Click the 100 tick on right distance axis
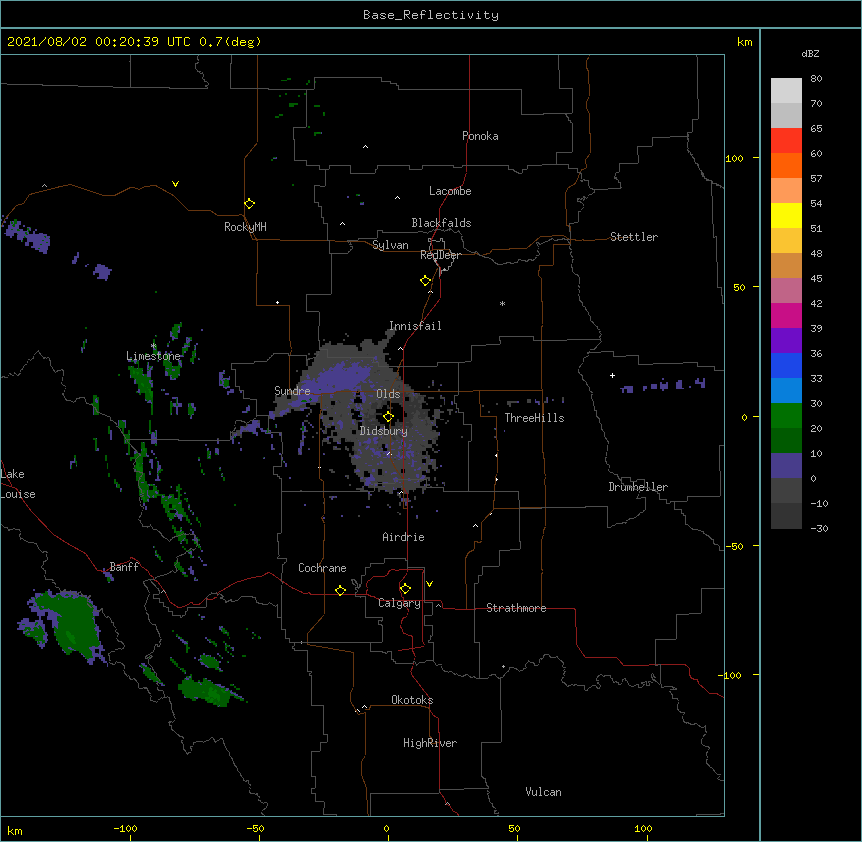Image resolution: width=862 pixels, height=842 pixels. pyautogui.click(x=734, y=158)
